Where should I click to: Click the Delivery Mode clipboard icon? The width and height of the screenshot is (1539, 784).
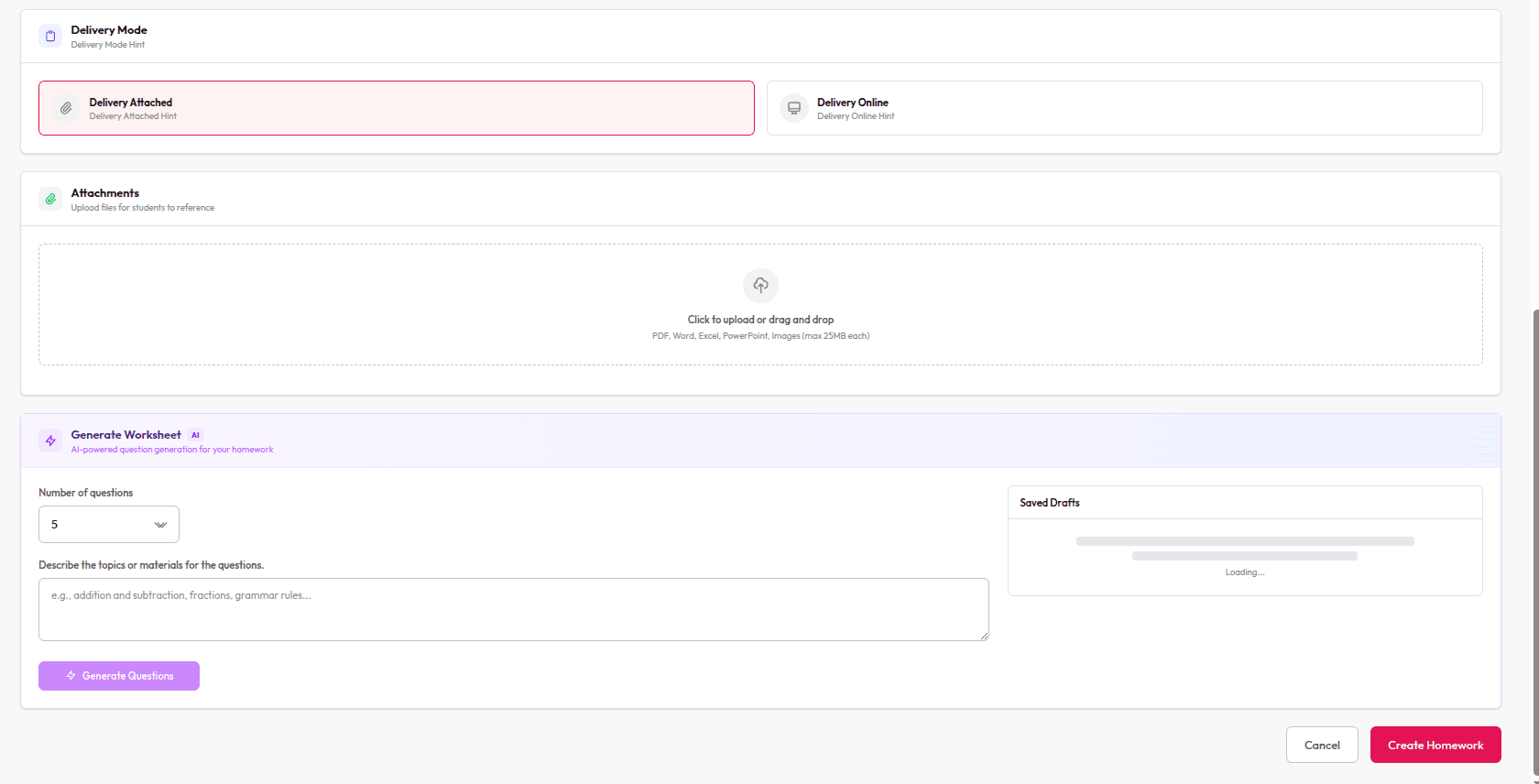pos(50,37)
